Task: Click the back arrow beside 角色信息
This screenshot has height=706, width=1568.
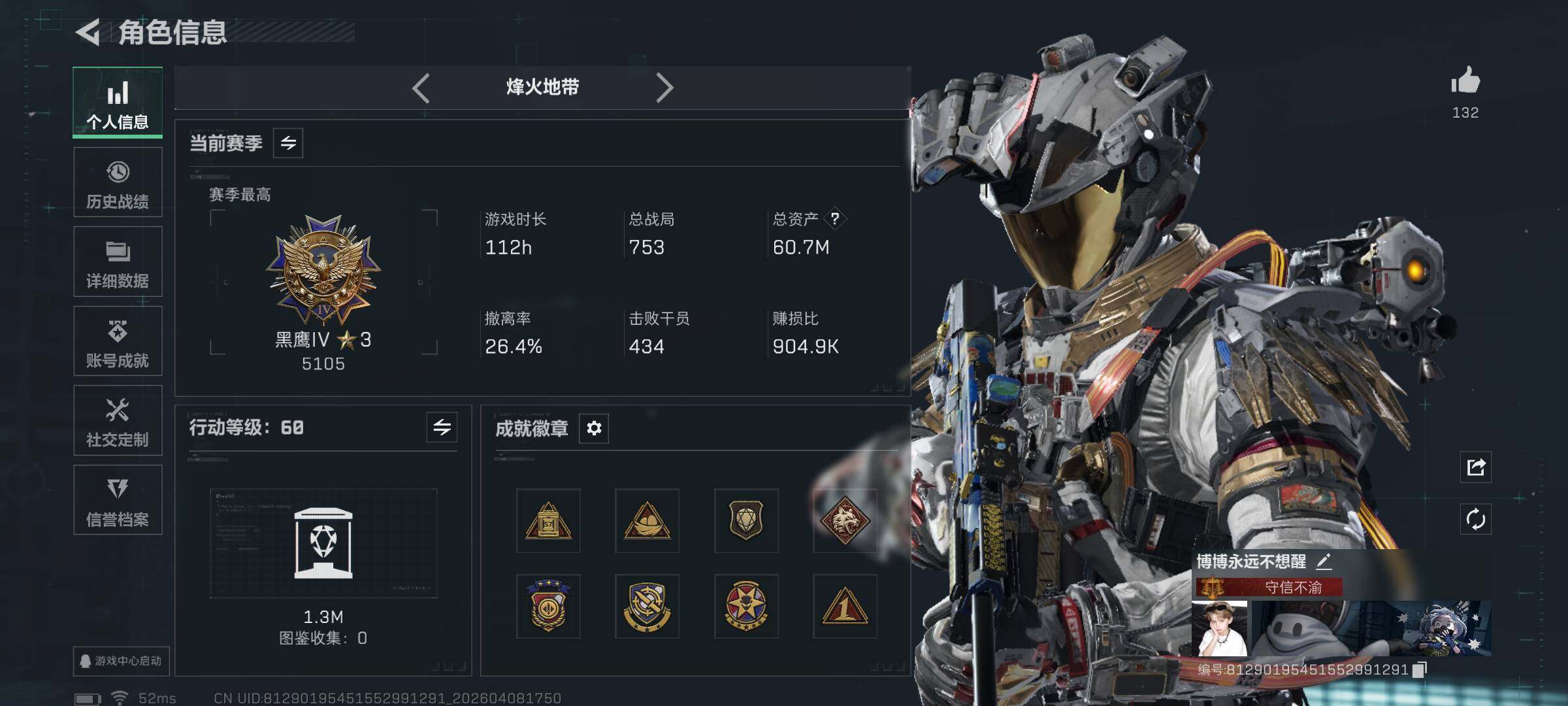Action: 88,32
